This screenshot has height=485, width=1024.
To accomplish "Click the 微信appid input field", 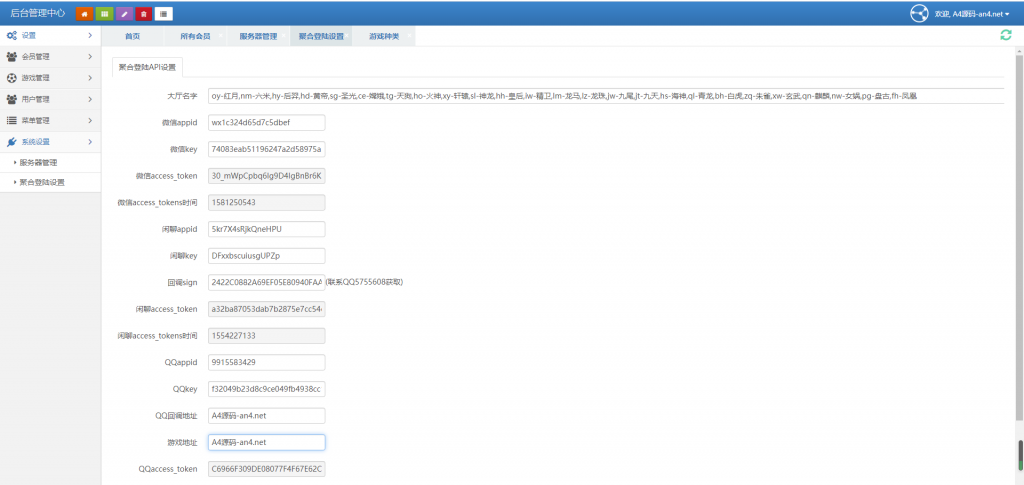I will click(266, 123).
